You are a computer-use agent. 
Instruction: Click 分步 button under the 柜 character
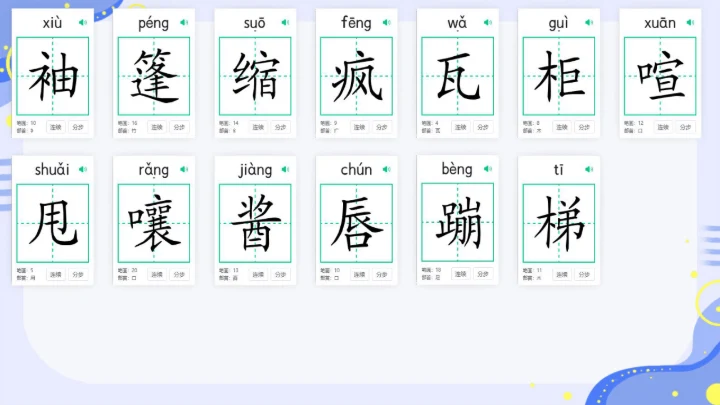[584, 127]
